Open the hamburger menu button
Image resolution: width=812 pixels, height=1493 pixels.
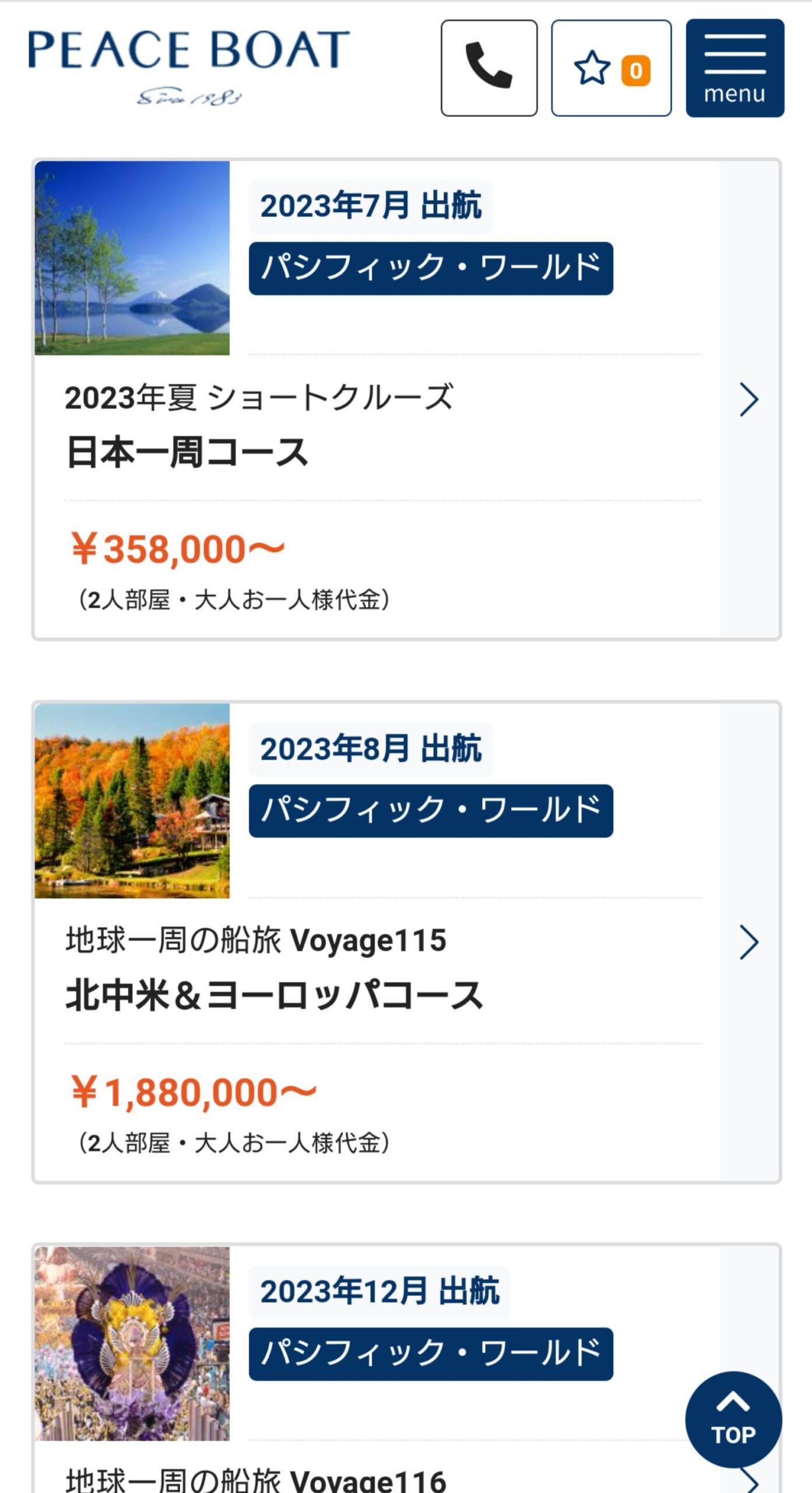(x=734, y=68)
